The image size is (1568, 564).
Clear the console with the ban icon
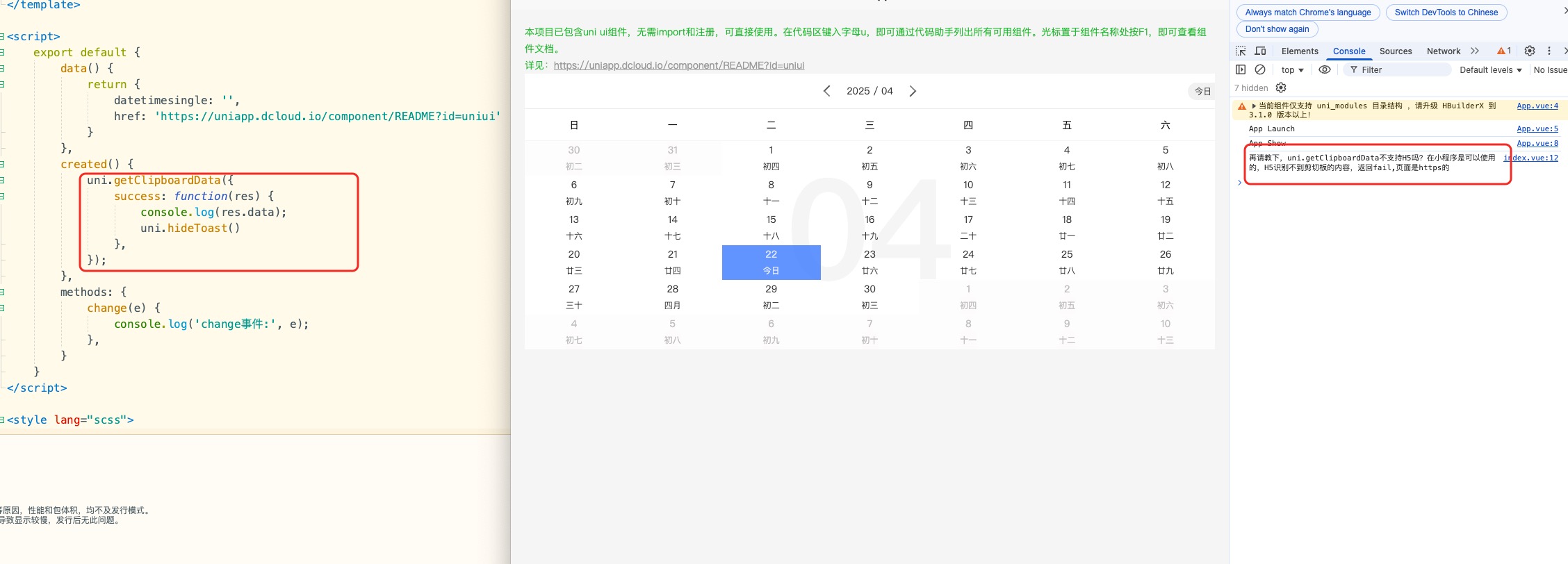1259,69
